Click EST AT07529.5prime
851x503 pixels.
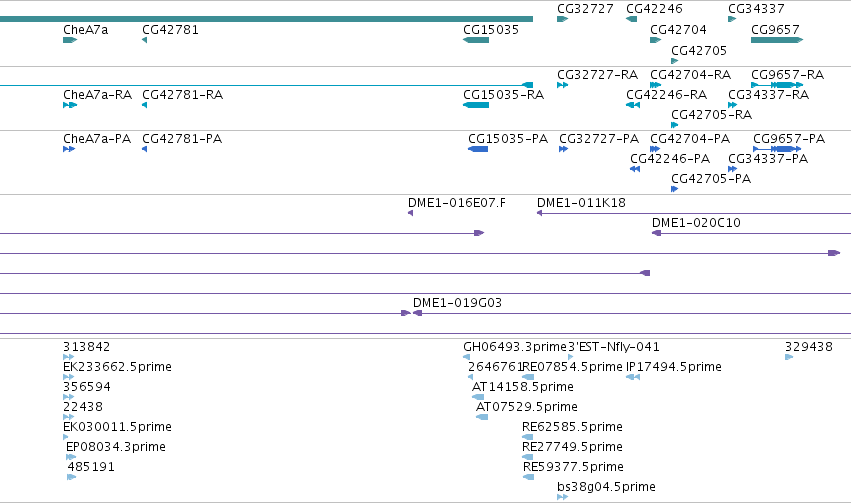[526, 407]
